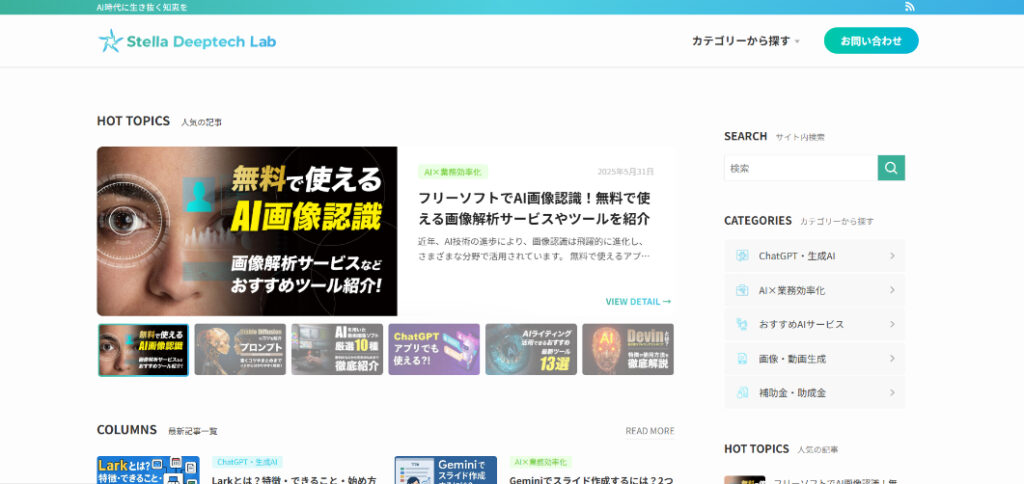Click the おすすめAIサービス category icon

(742, 324)
